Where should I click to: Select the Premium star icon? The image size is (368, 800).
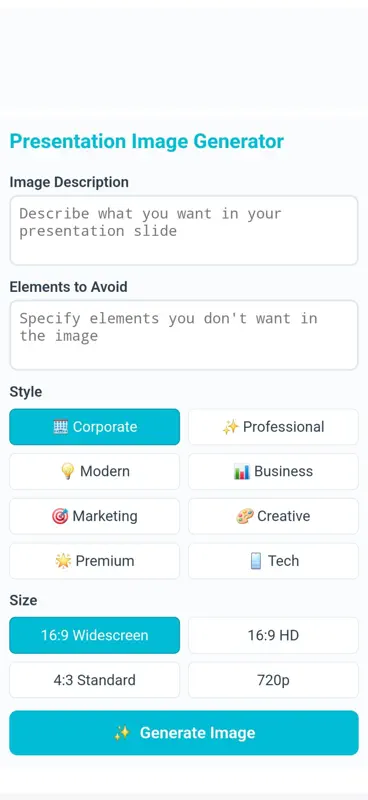(x=63, y=561)
